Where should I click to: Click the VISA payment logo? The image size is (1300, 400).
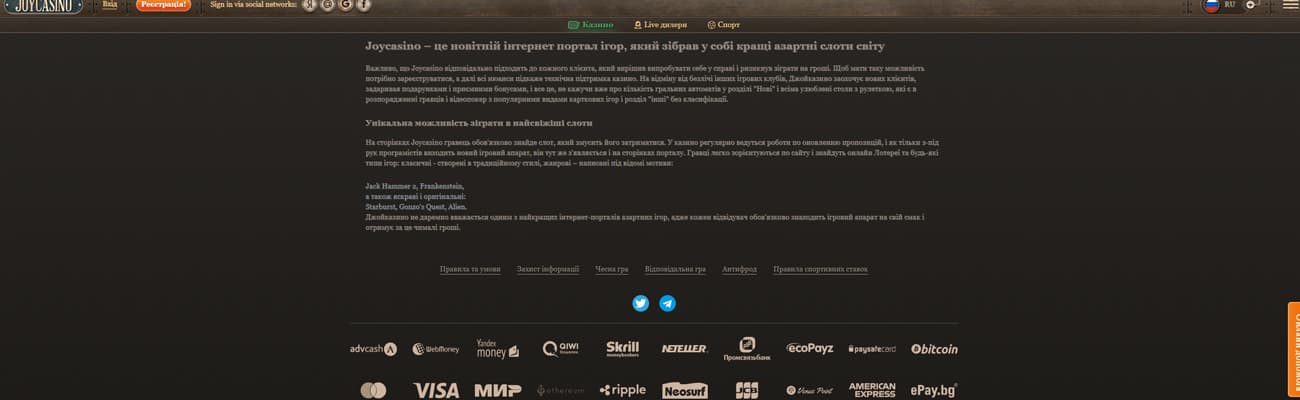(435, 390)
